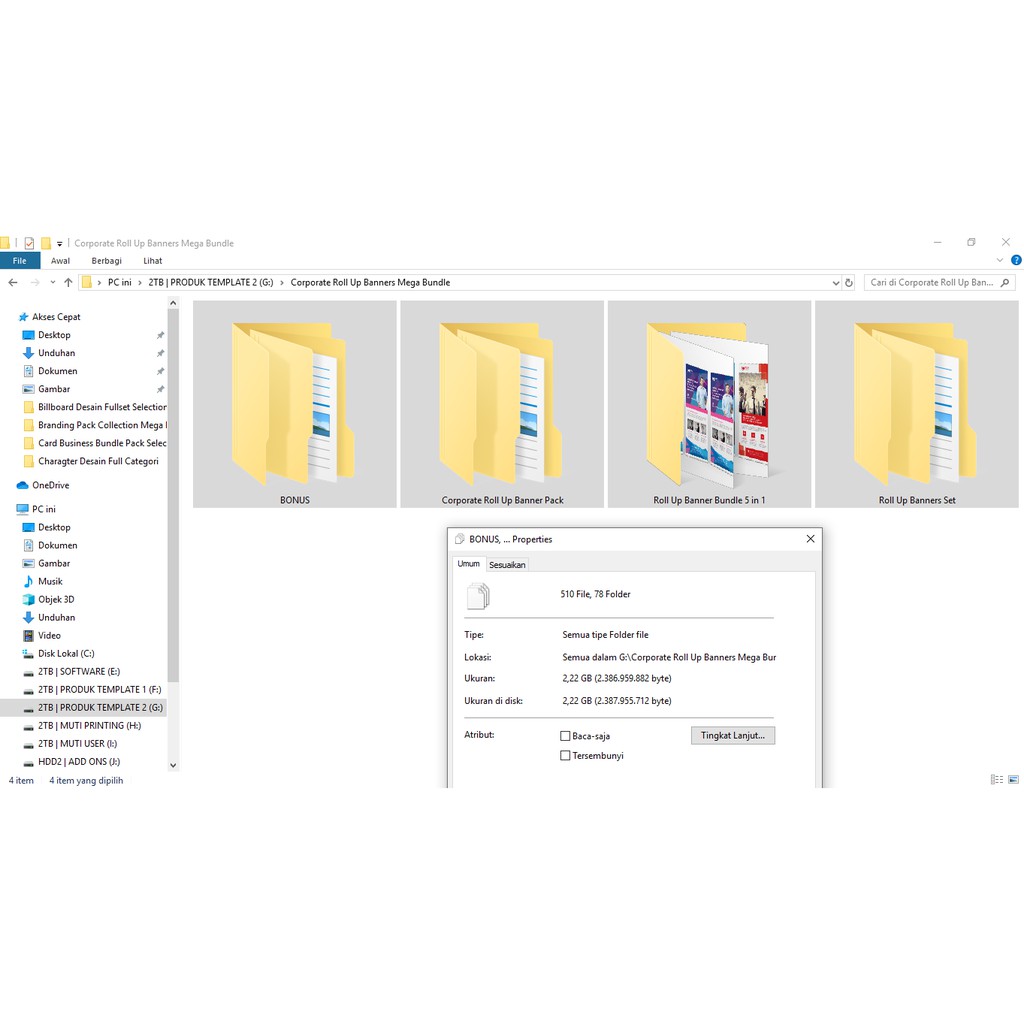Screen dimensions: 1024x1024
Task: Open the Lihat ribbon tab
Action: (x=152, y=261)
